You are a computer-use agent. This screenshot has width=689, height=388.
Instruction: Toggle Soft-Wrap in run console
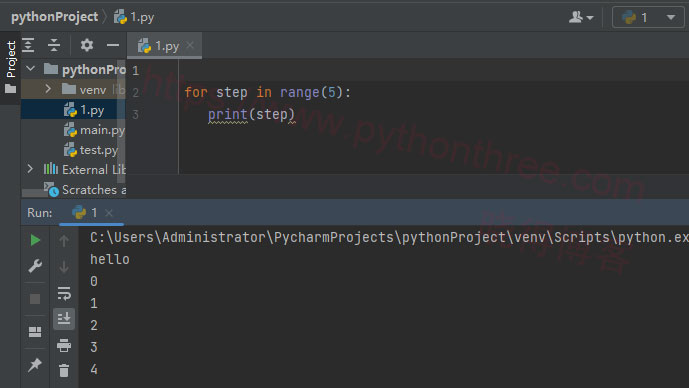(64, 293)
